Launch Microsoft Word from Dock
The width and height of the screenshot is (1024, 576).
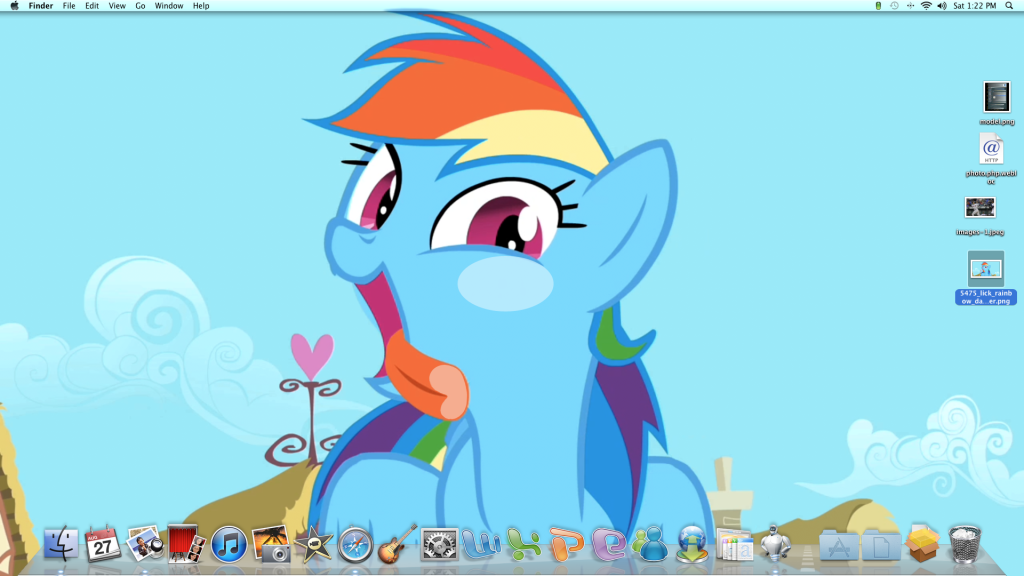(x=481, y=544)
